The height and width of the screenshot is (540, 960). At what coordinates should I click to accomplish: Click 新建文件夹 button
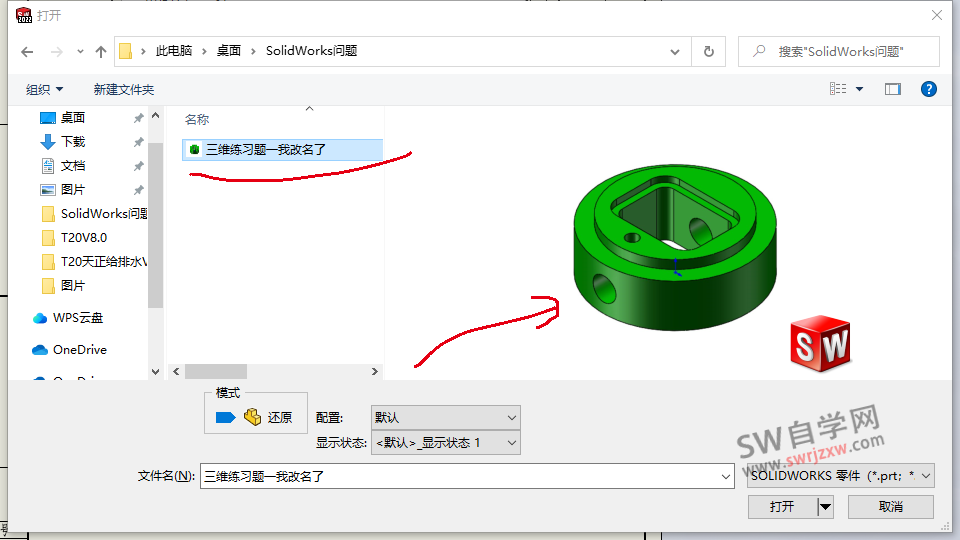point(124,89)
